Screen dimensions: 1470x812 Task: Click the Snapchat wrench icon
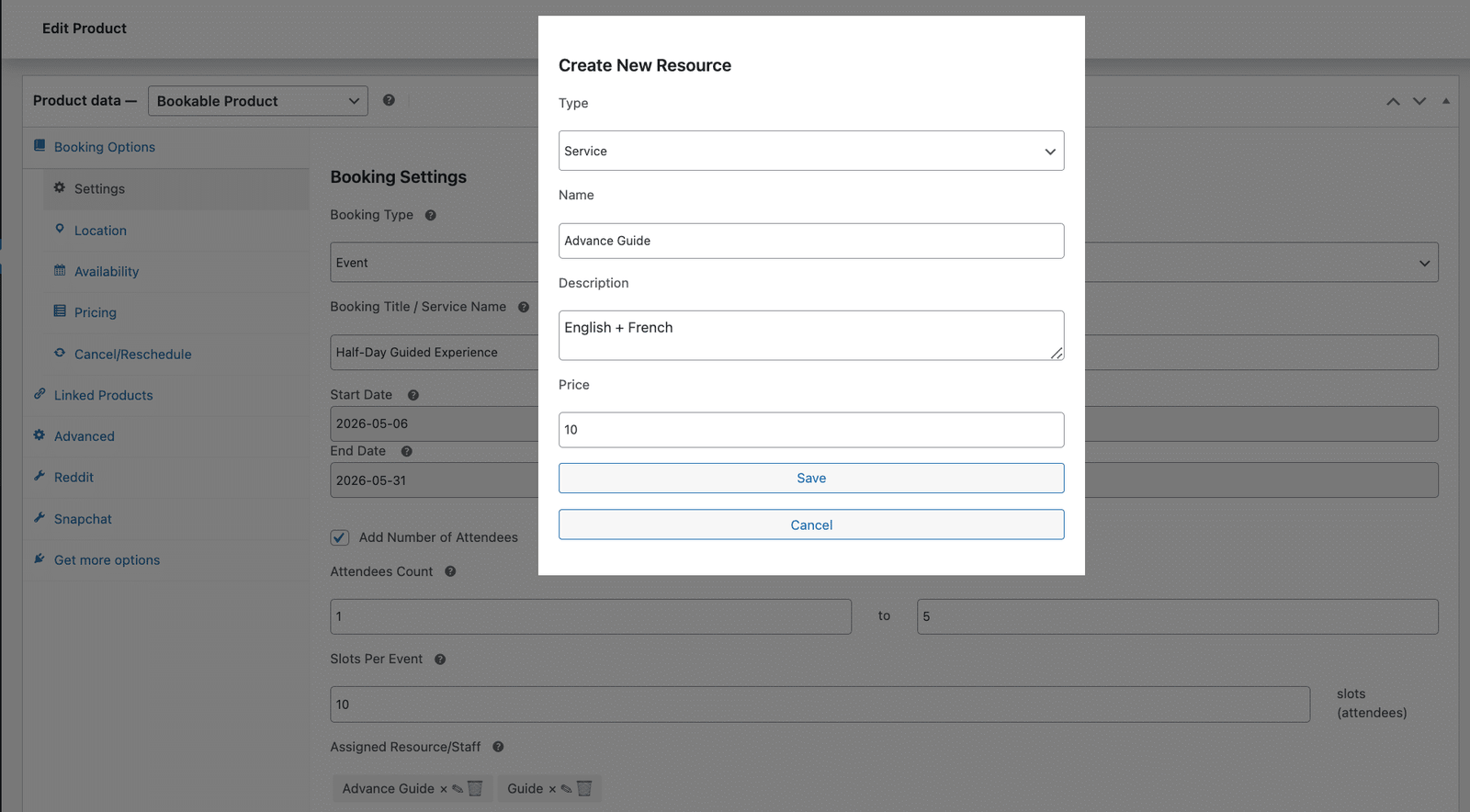tap(40, 517)
